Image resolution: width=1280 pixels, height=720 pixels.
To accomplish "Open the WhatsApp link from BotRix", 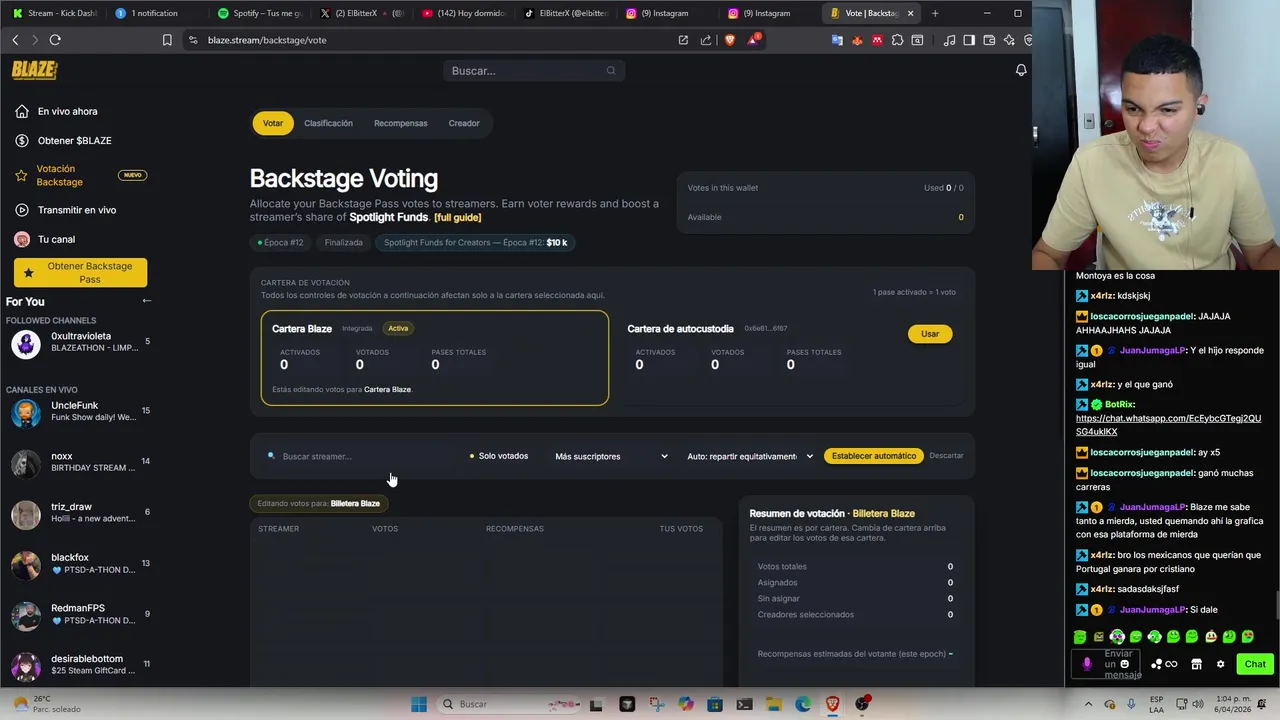I will click(x=1168, y=425).
